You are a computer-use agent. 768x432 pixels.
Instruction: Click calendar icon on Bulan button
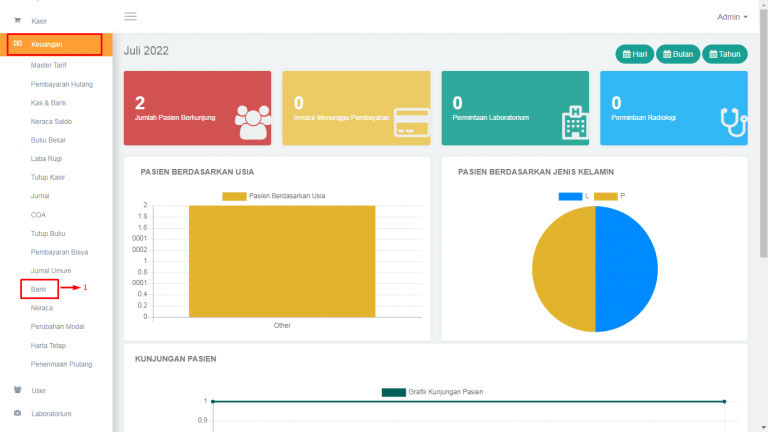tap(667, 54)
